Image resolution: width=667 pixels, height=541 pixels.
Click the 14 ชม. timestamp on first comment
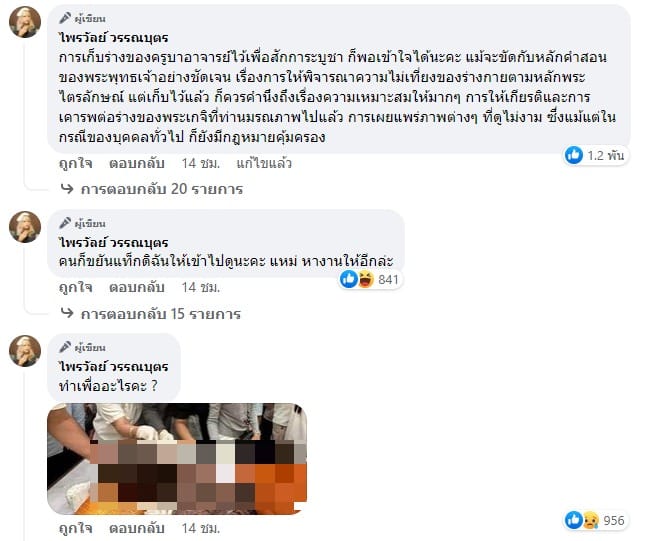point(200,163)
